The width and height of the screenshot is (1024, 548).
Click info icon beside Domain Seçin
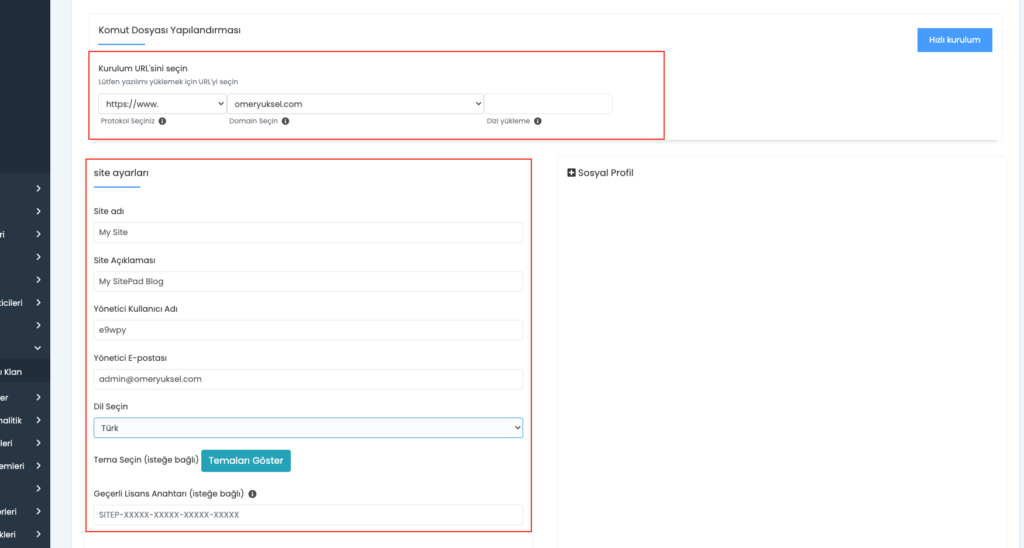tap(285, 121)
